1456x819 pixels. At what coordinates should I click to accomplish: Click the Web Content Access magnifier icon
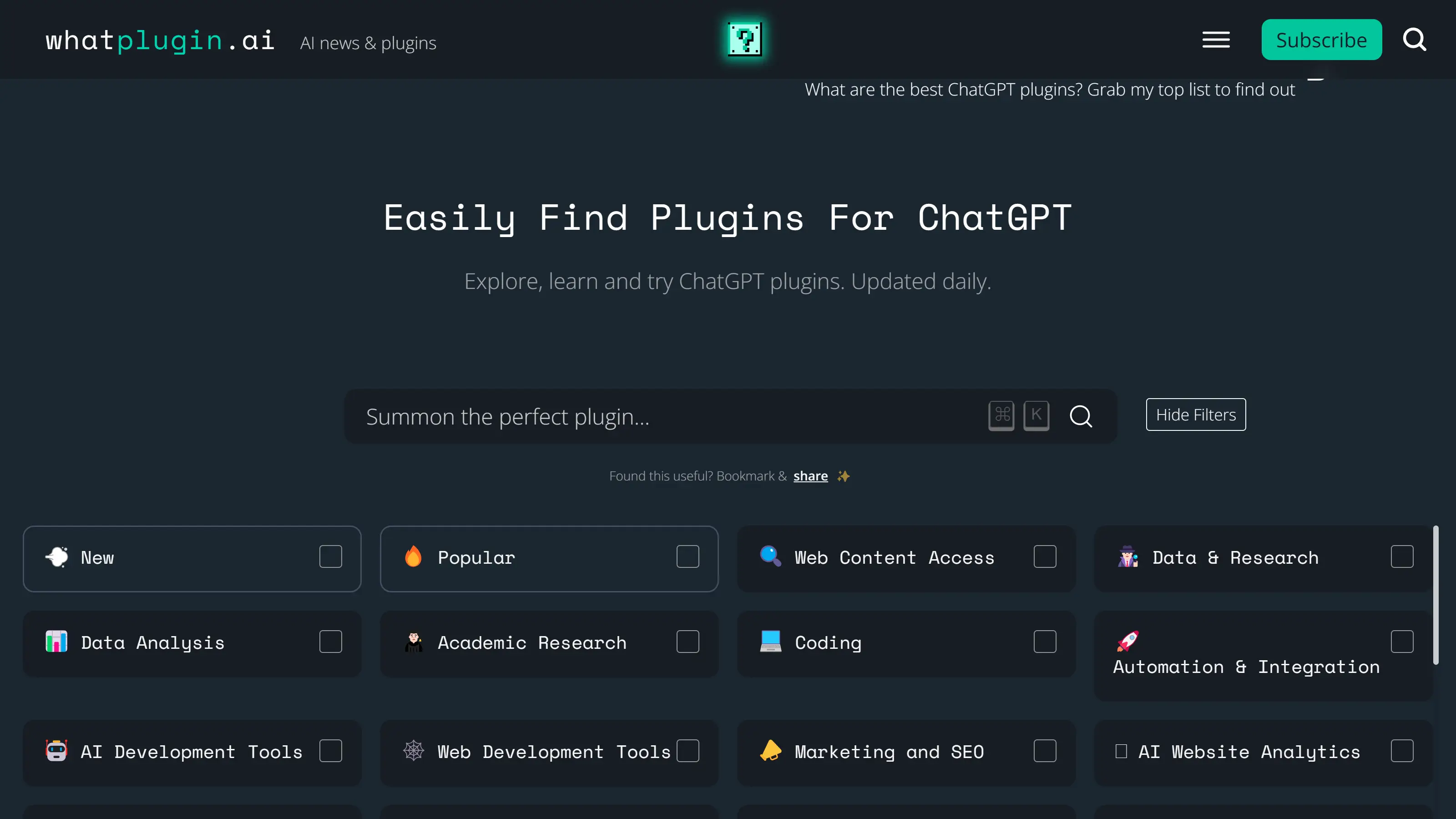(x=770, y=557)
